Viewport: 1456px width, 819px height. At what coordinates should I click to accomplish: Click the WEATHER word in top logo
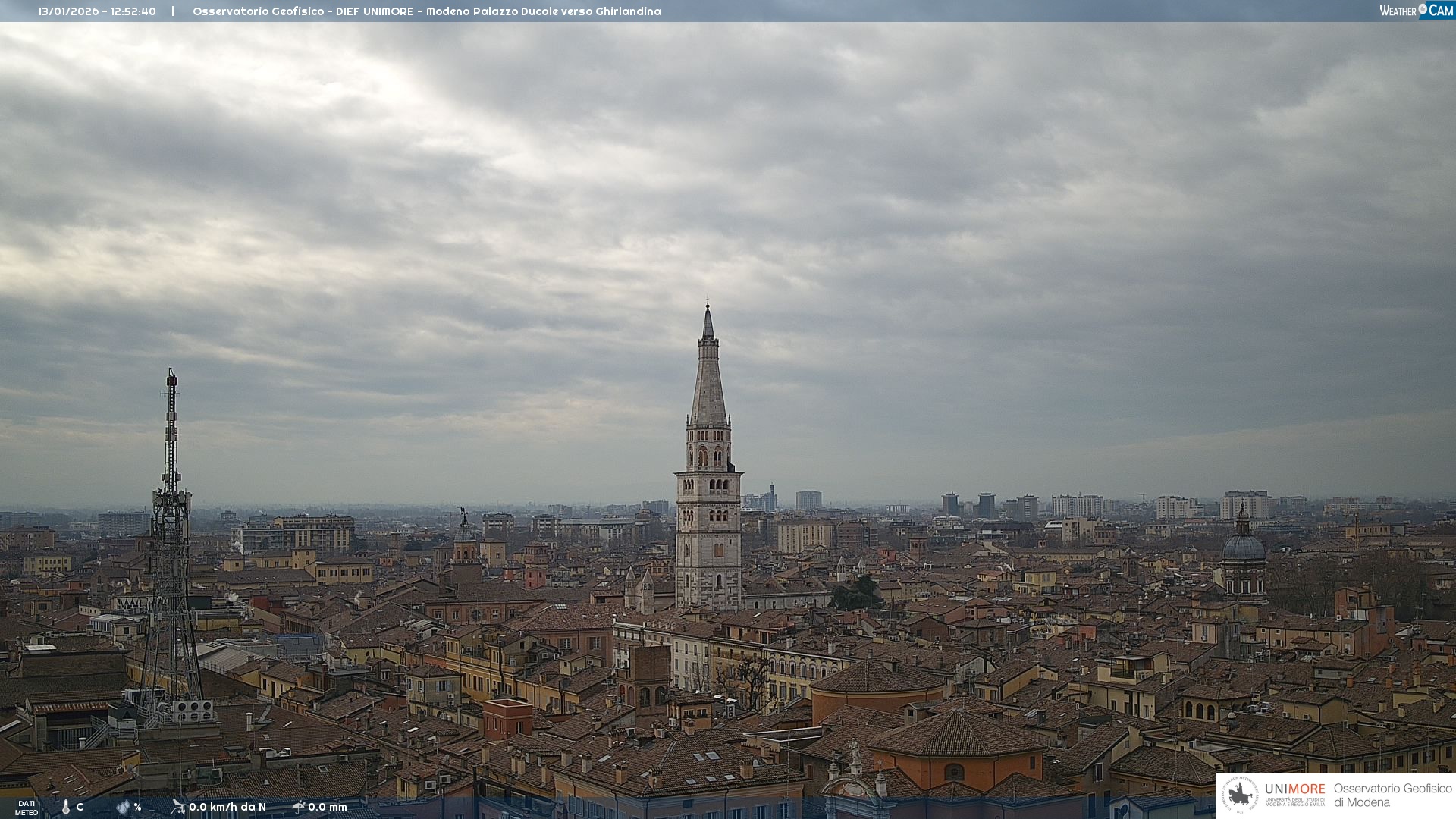[x=1398, y=11]
